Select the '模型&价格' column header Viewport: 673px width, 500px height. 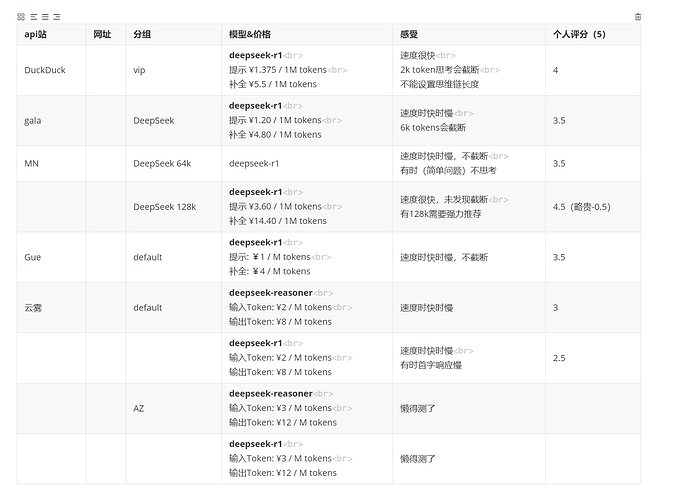[250, 34]
